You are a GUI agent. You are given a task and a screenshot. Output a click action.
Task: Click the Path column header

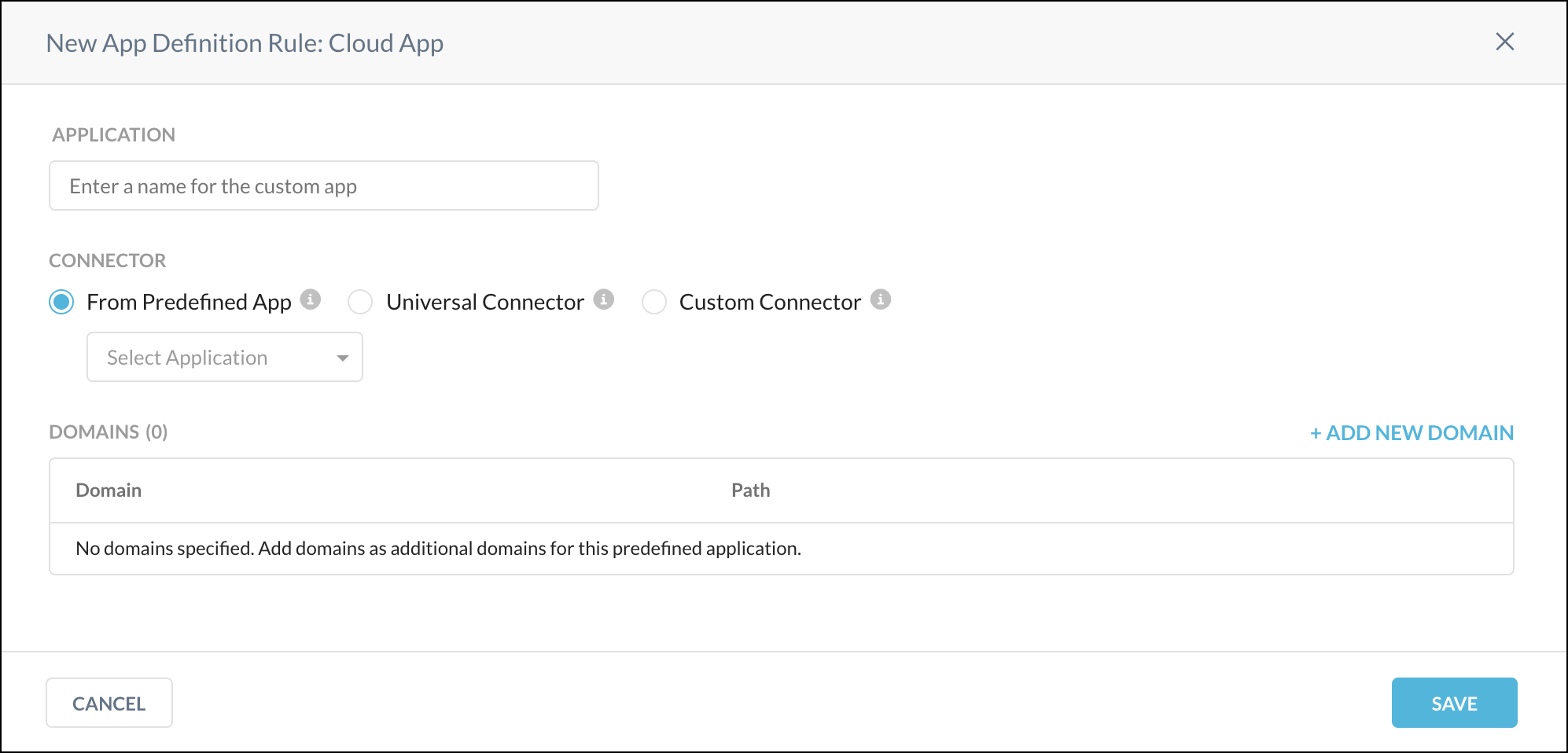(x=750, y=490)
